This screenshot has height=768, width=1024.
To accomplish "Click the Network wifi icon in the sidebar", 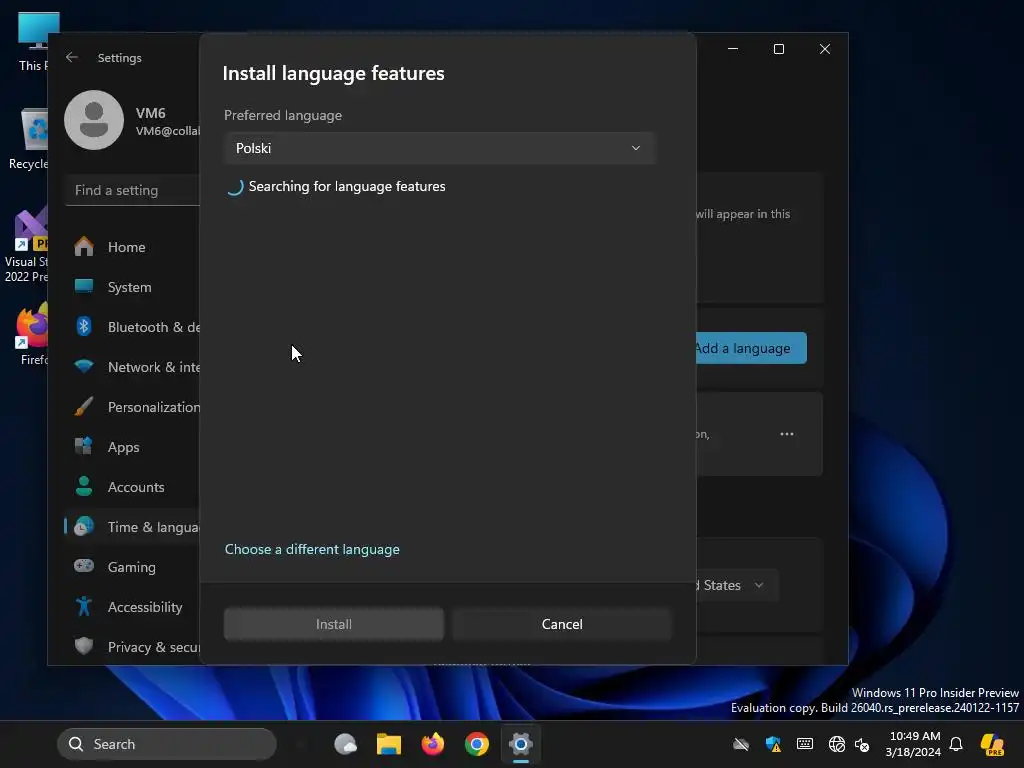I will 84,366.
